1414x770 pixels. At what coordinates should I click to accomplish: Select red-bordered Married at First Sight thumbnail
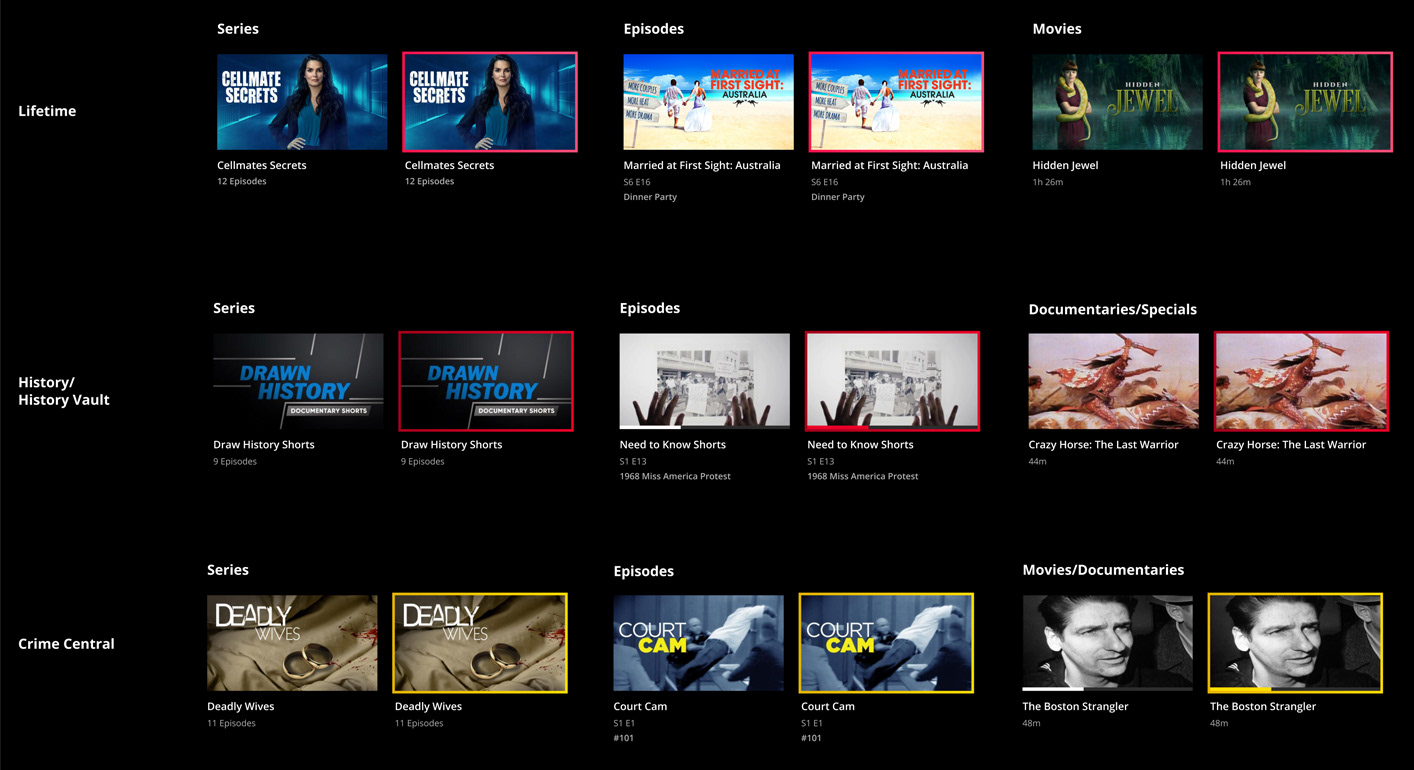click(896, 102)
